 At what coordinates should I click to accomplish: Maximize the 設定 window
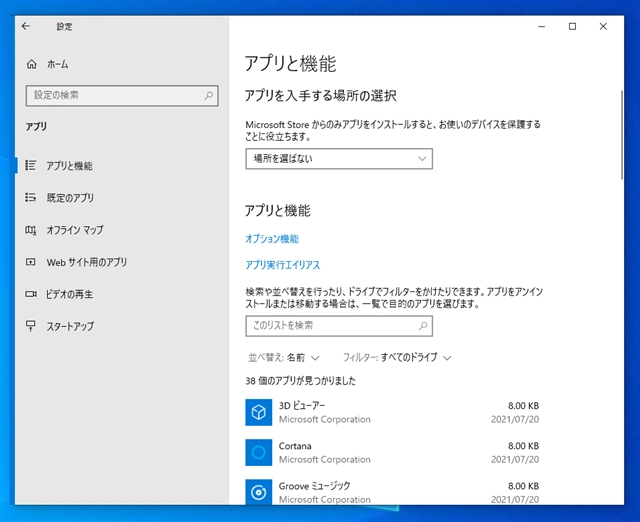(x=572, y=26)
